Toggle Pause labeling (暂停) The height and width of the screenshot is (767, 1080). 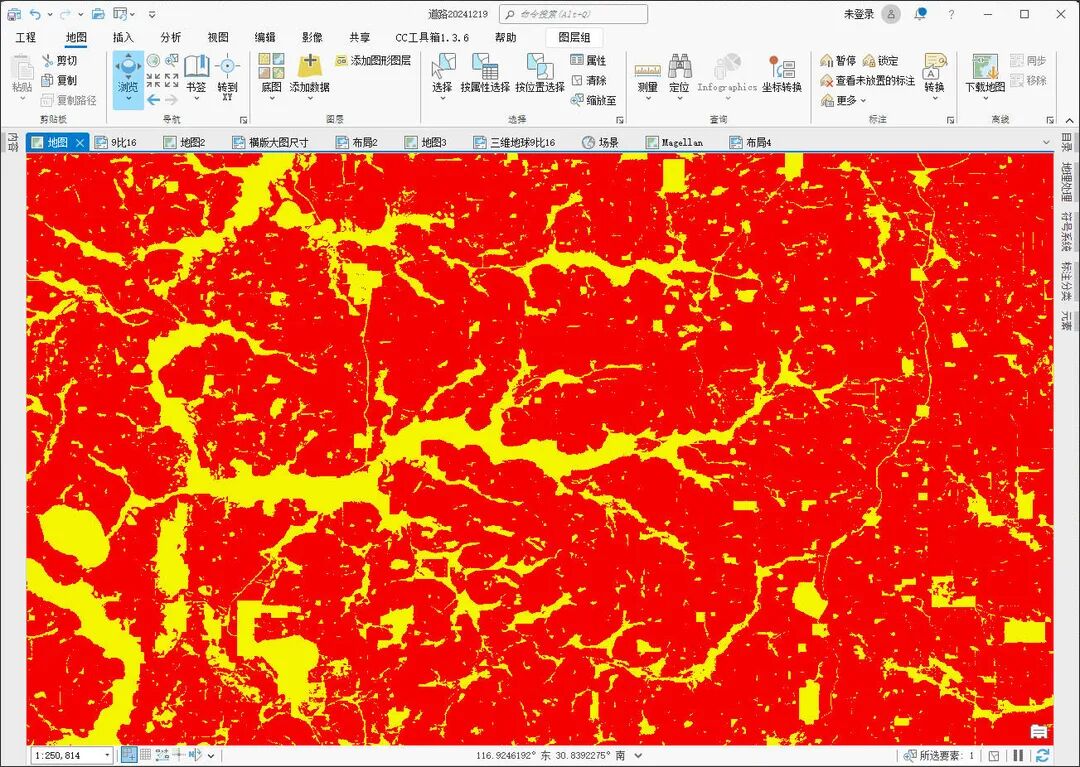(x=838, y=61)
